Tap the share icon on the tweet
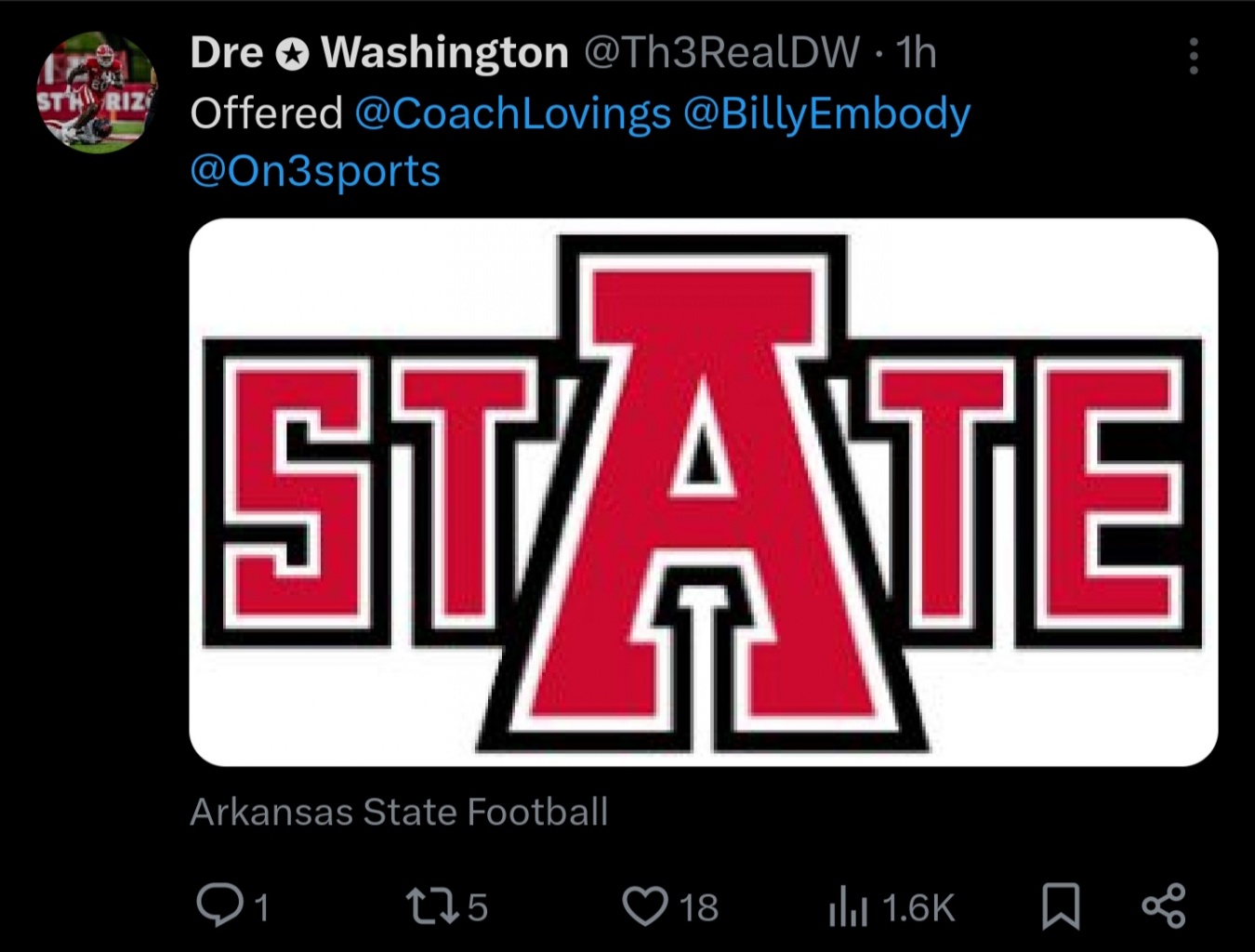The width and height of the screenshot is (1255, 952). [1163, 906]
